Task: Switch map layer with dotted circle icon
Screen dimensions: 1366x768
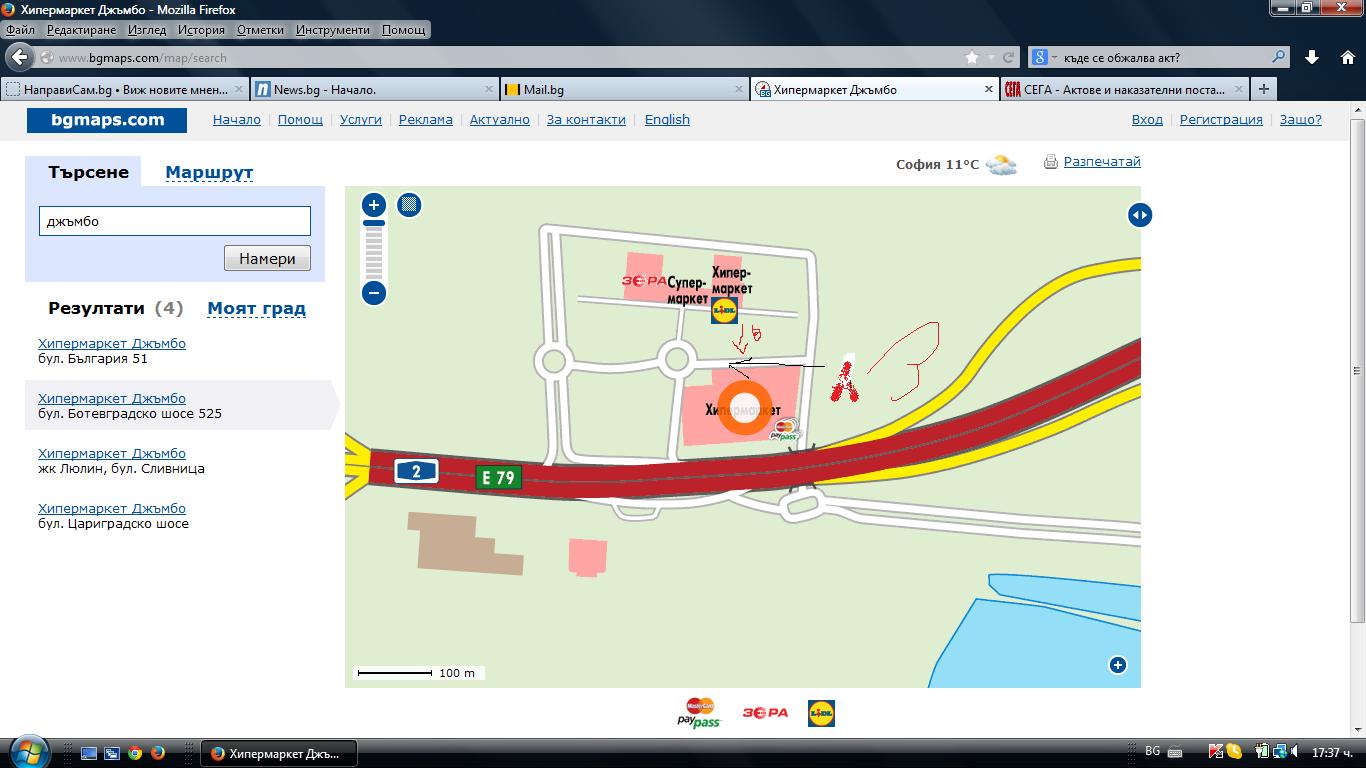Action: (x=409, y=205)
